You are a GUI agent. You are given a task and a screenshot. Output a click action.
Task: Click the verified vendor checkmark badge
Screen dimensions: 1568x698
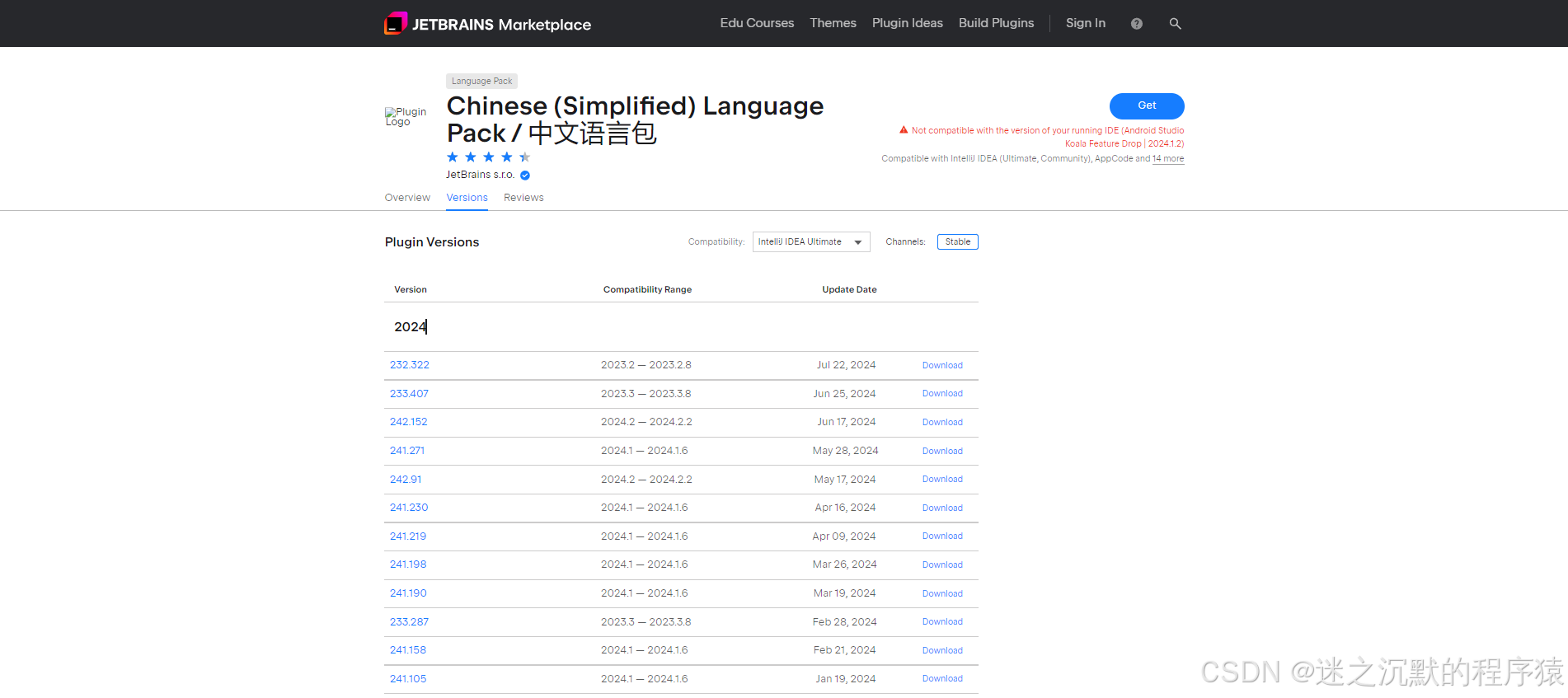(x=525, y=176)
